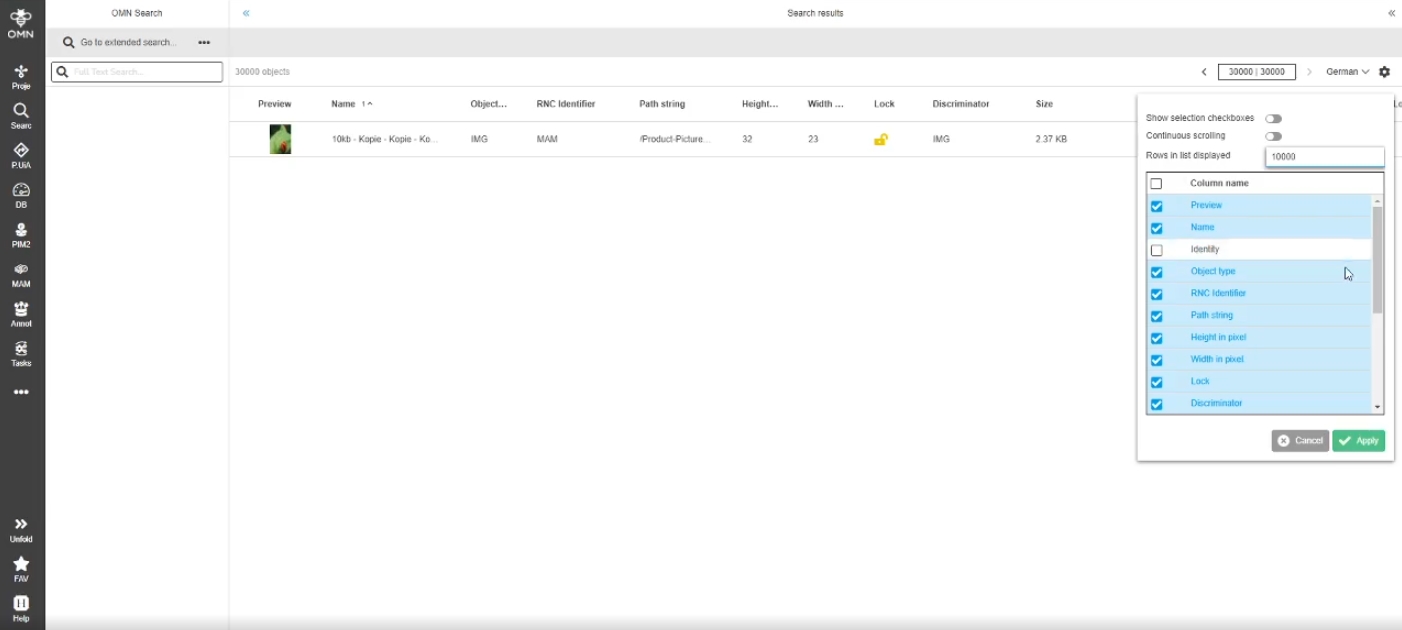Click the column list scroll up arrow
The image size is (1402, 630).
click(1377, 201)
